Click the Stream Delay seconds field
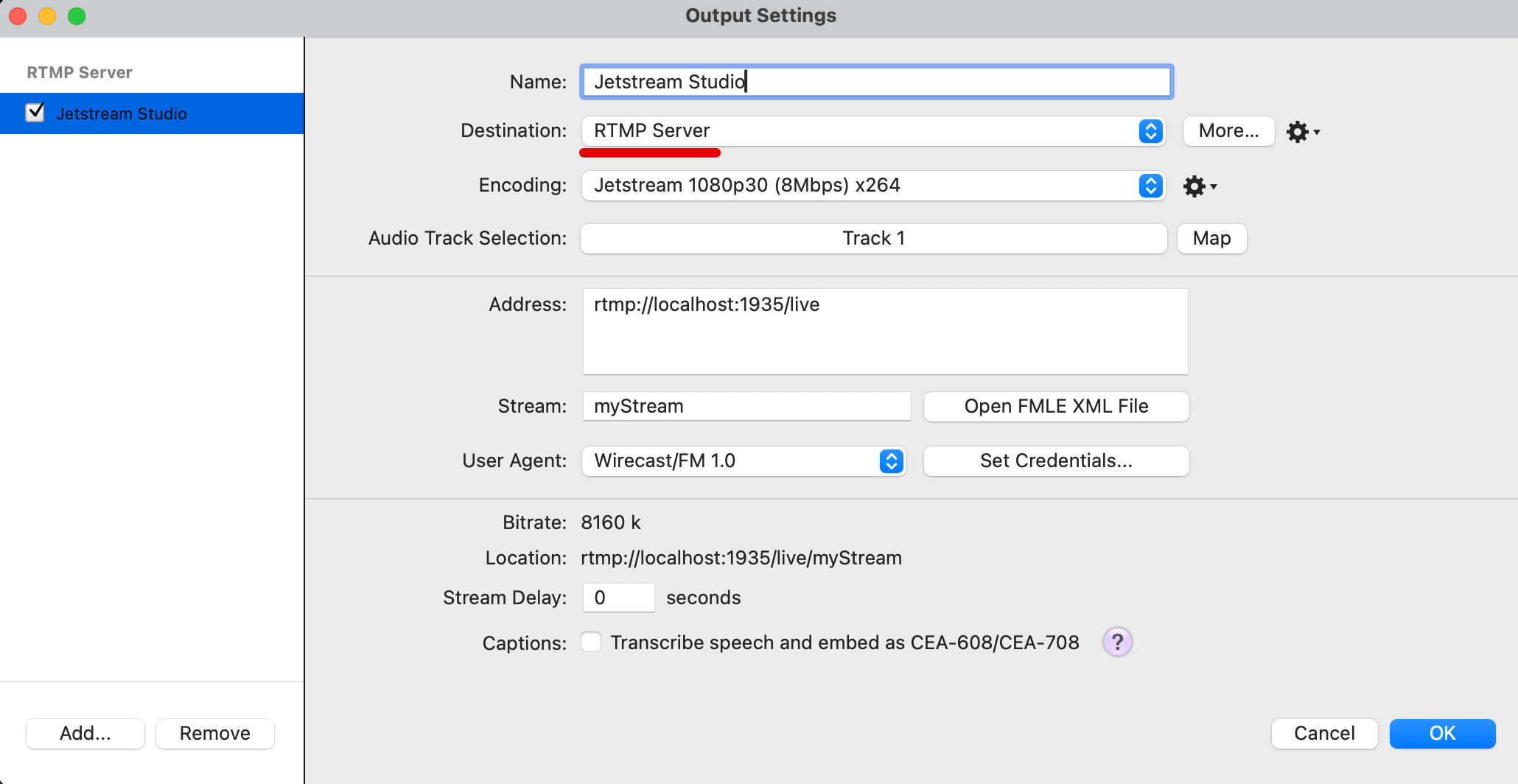 618,598
